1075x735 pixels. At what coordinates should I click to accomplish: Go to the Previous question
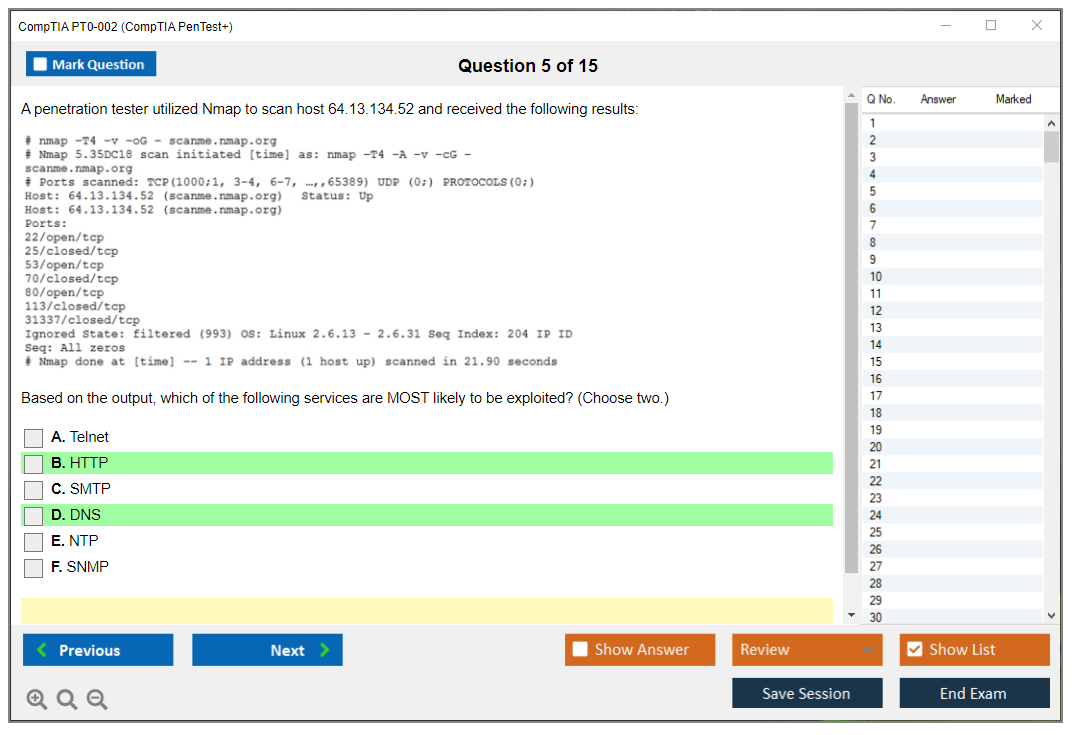98,650
